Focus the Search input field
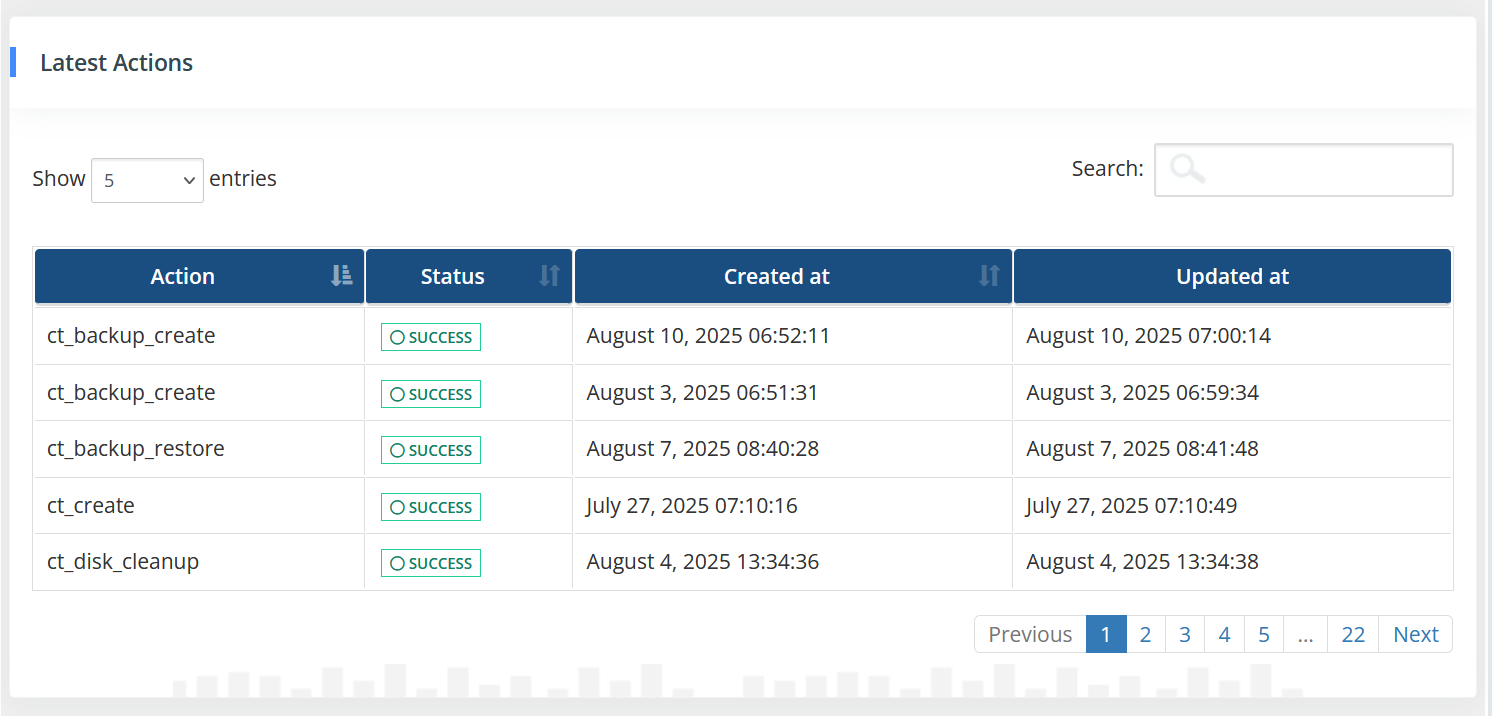 tap(1304, 170)
